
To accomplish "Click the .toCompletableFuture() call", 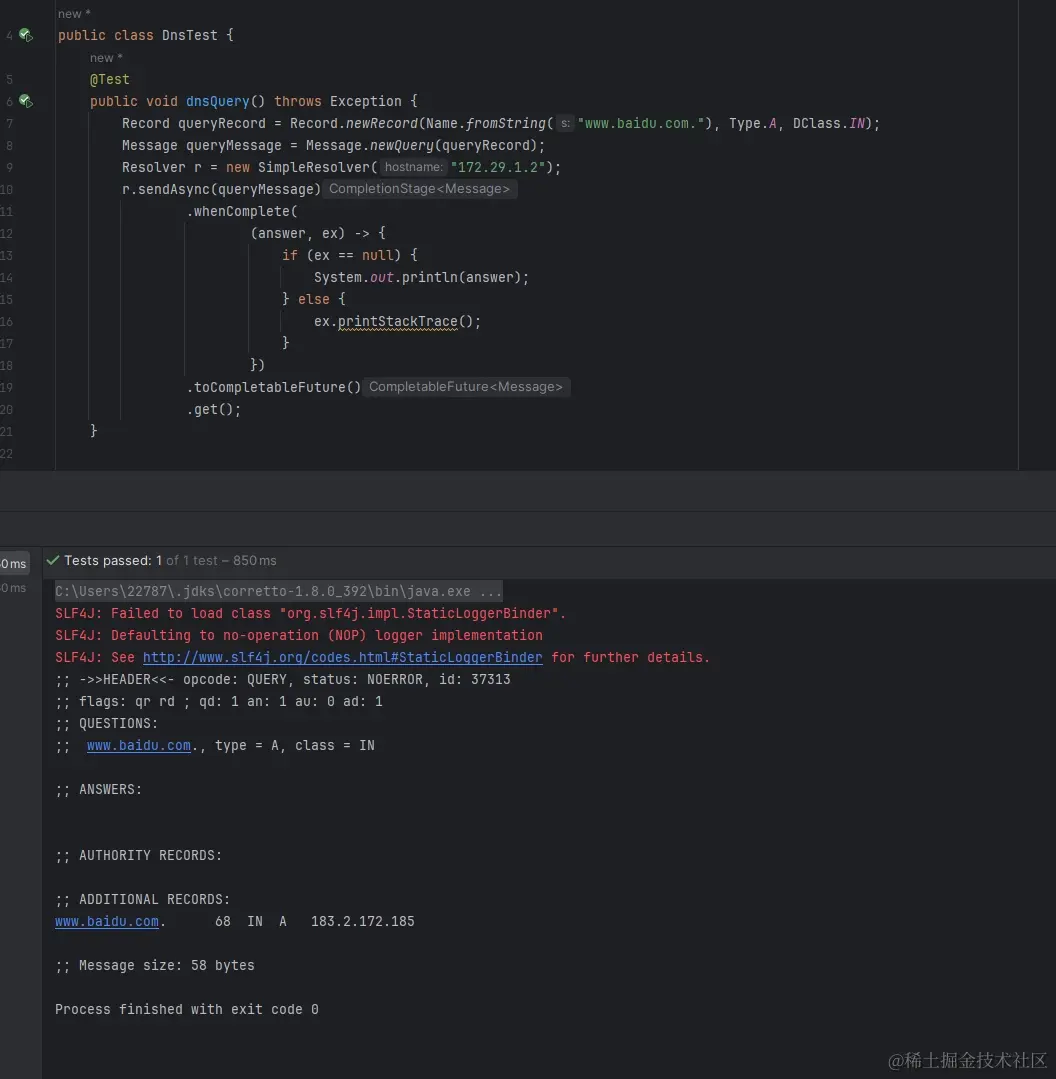I will pyautogui.click(x=274, y=387).
